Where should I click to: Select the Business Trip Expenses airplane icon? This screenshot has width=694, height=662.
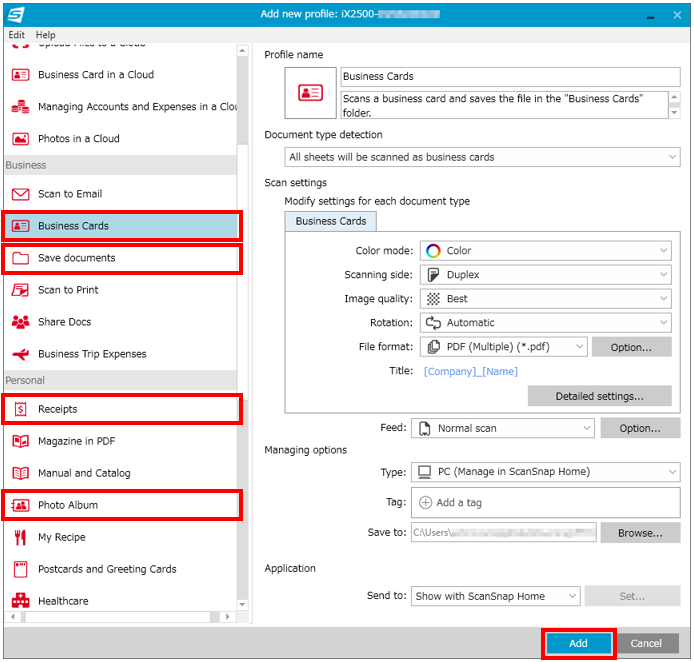20,354
